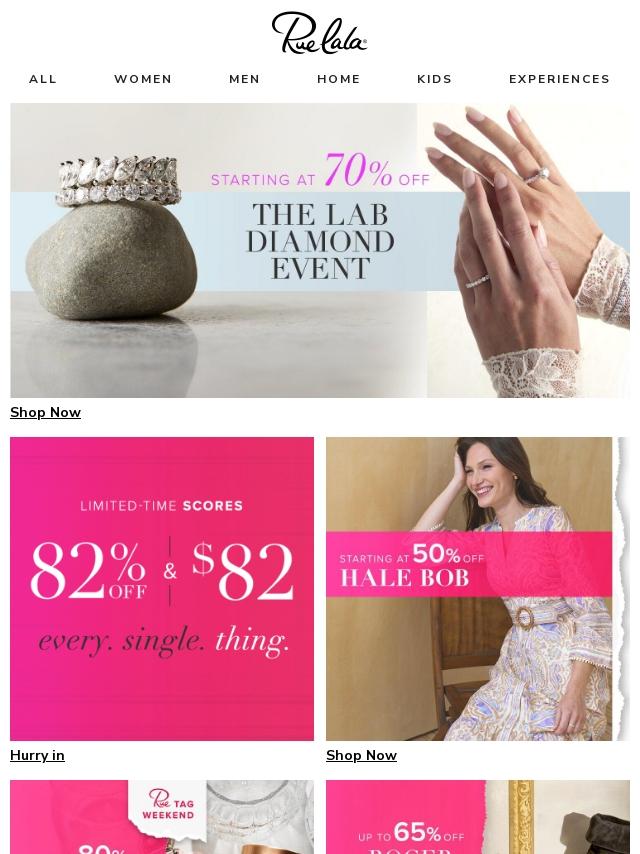Go to the MEN section

click(x=245, y=79)
